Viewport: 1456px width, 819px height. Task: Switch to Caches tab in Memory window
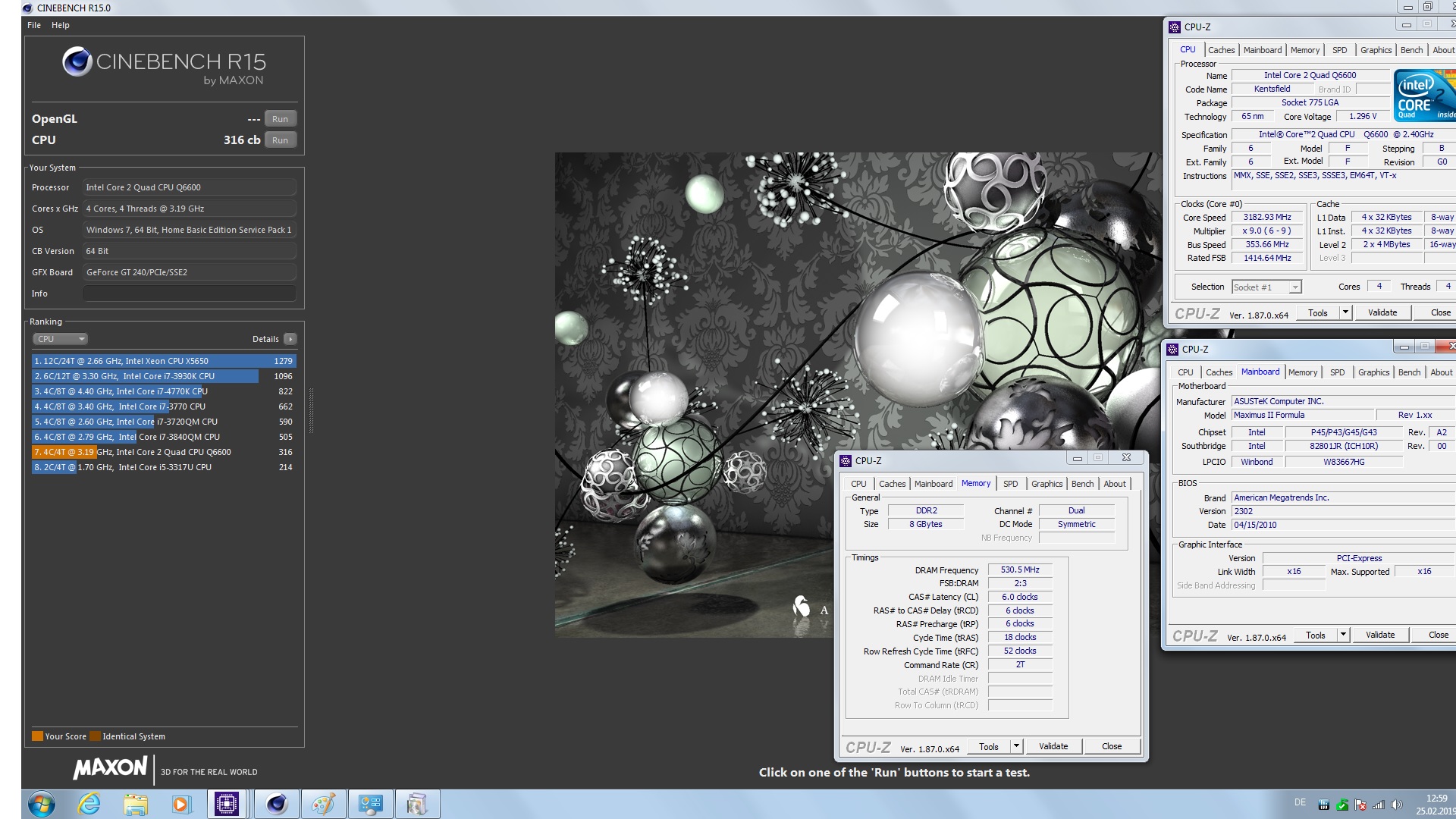(x=892, y=484)
